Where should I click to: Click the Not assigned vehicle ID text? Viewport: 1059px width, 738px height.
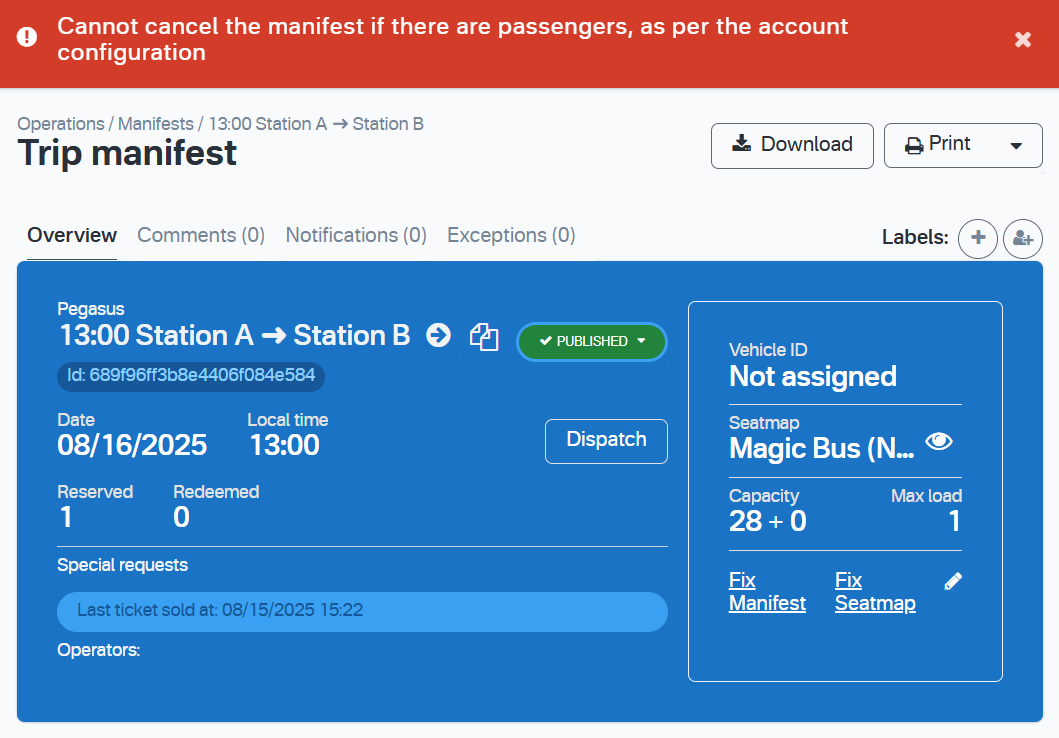[x=812, y=377]
